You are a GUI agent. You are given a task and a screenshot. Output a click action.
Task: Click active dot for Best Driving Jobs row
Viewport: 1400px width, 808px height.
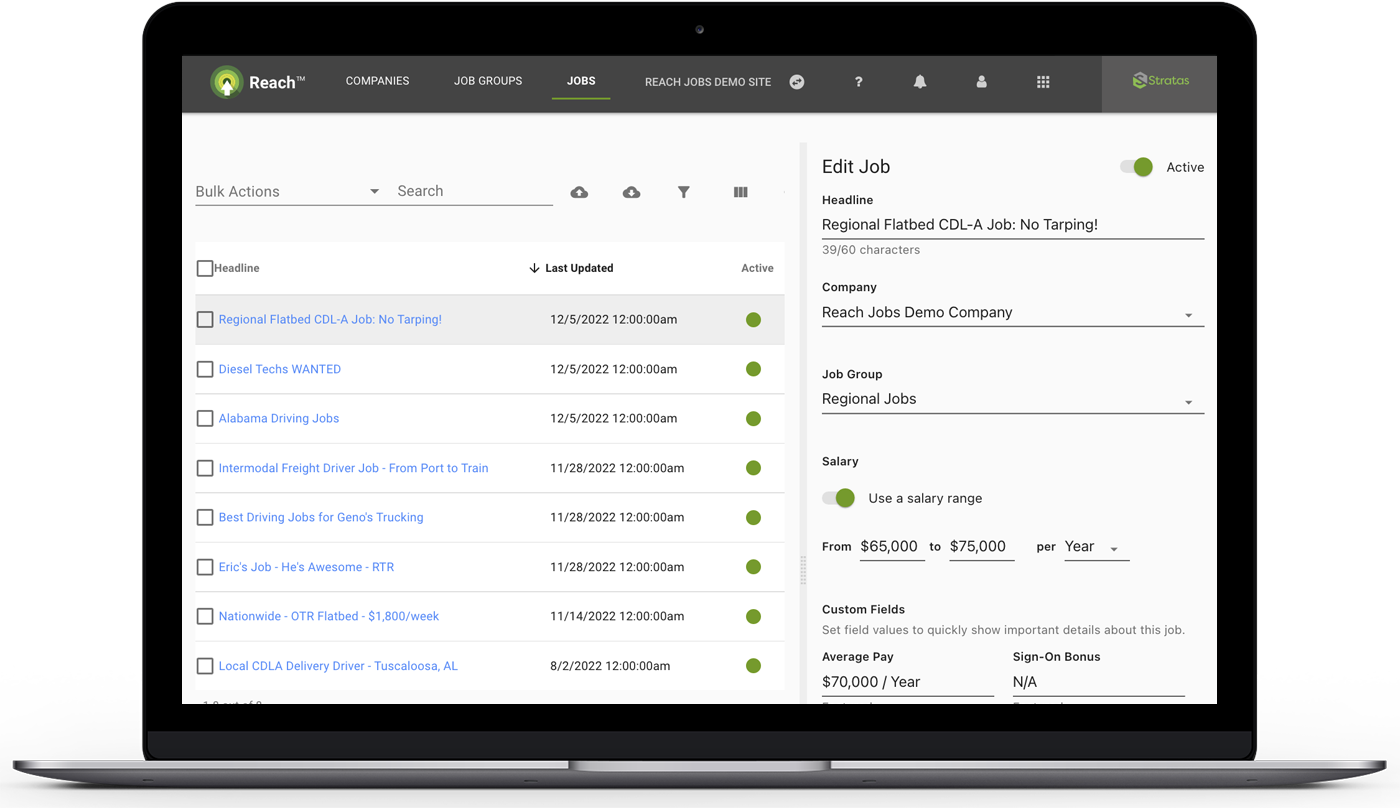[x=754, y=518]
